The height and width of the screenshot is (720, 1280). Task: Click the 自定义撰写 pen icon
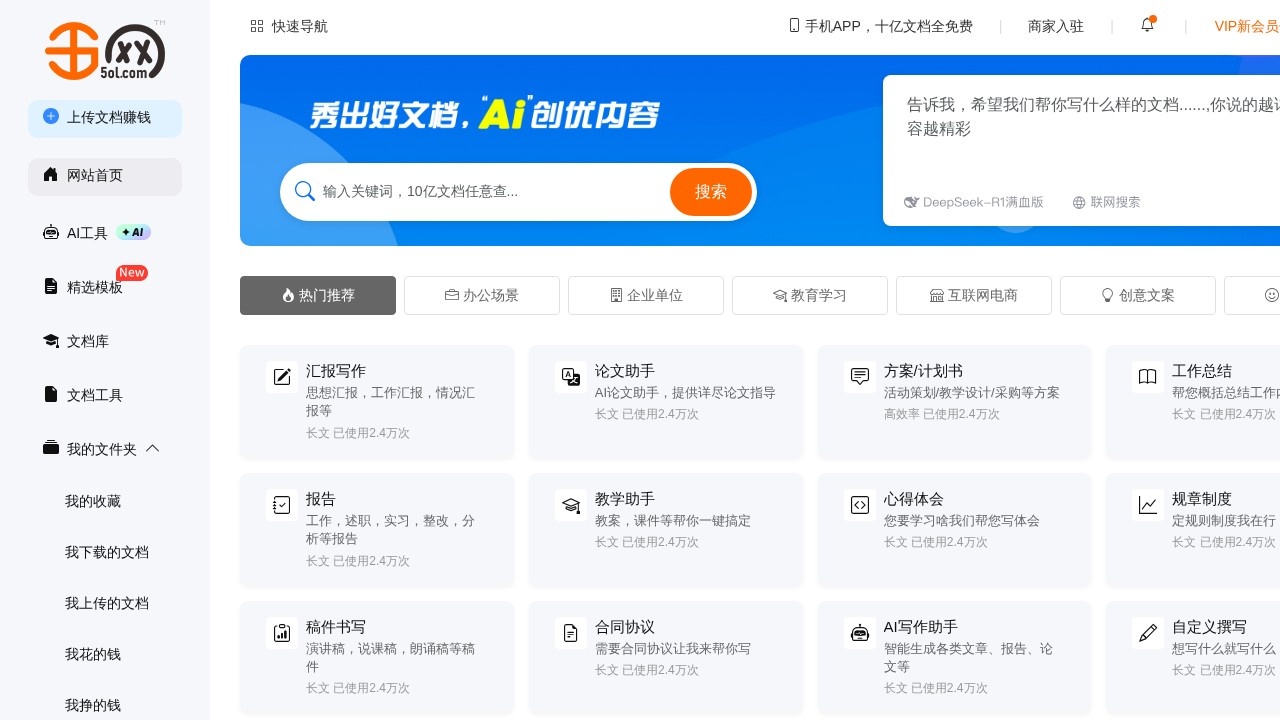1147,633
